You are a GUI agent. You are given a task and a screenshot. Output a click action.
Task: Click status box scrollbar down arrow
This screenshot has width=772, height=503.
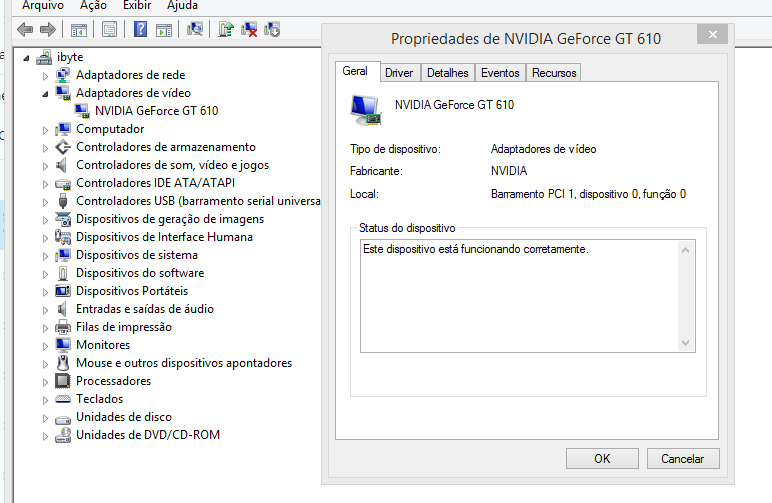[x=685, y=343]
